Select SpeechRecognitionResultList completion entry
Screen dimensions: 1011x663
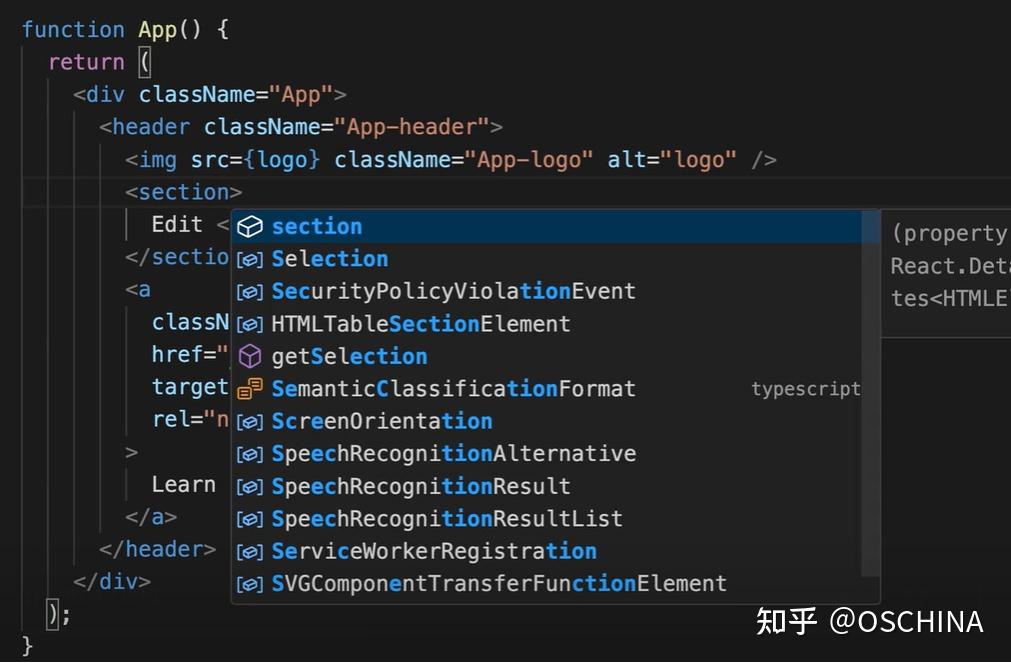[x=447, y=519]
